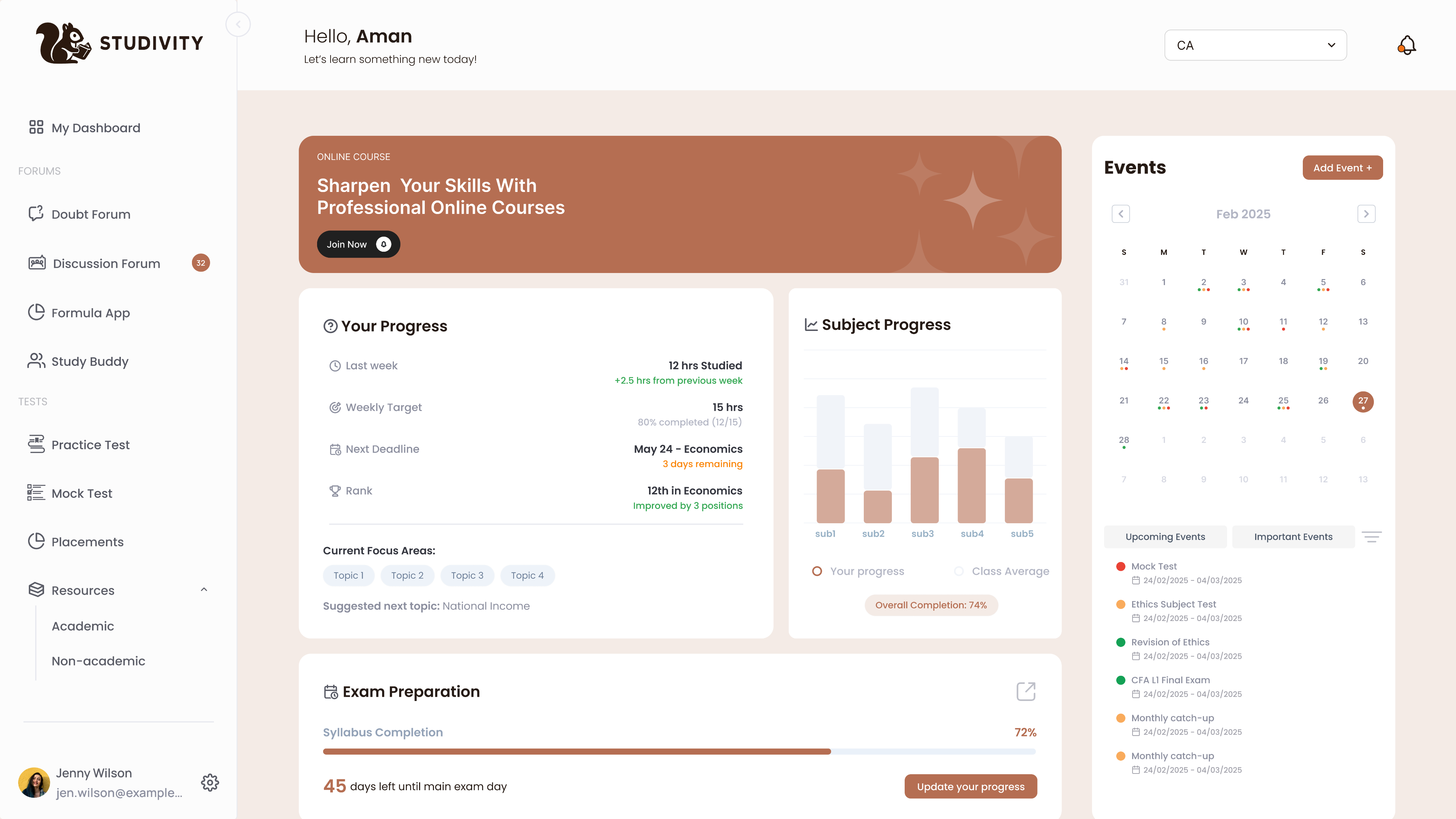Screen dimensions: 1456x819
Task: Open Exam Preparation in external view icon
Action: click(x=1026, y=691)
